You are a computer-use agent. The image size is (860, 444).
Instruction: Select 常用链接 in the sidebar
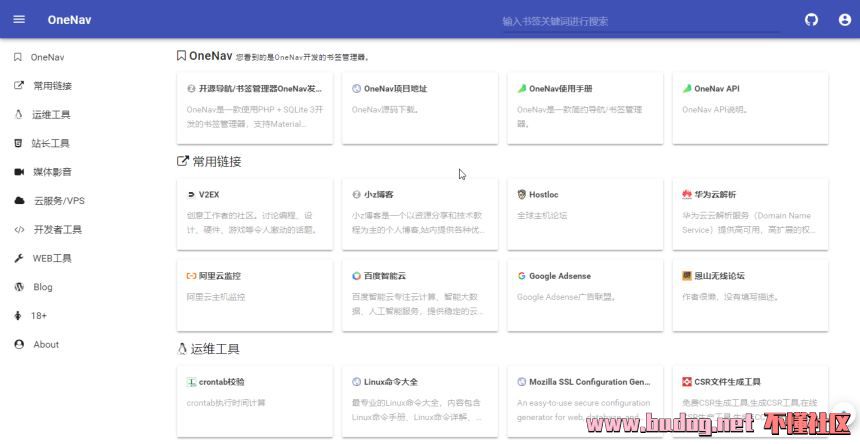[52, 86]
